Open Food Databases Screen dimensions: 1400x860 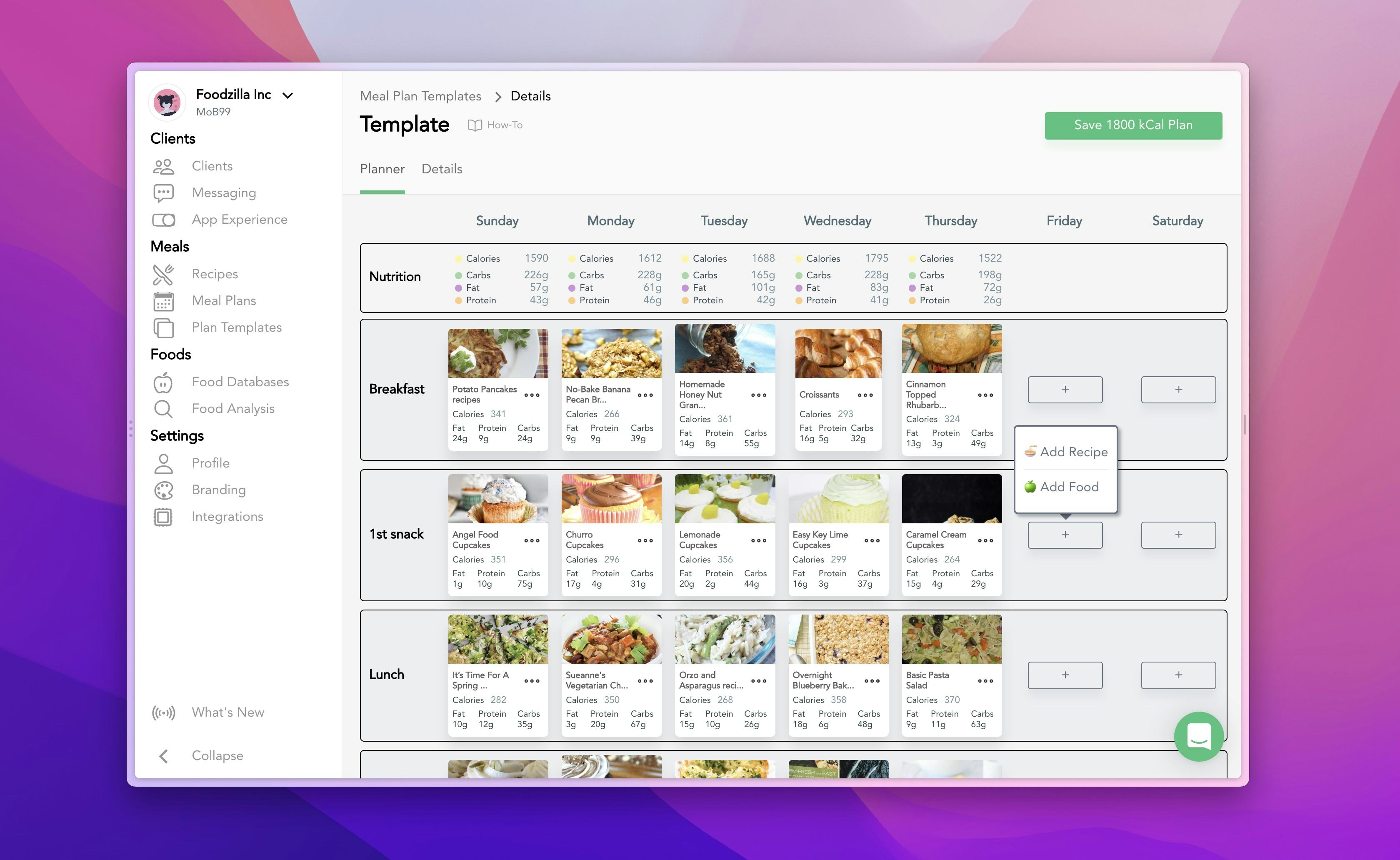(240, 382)
